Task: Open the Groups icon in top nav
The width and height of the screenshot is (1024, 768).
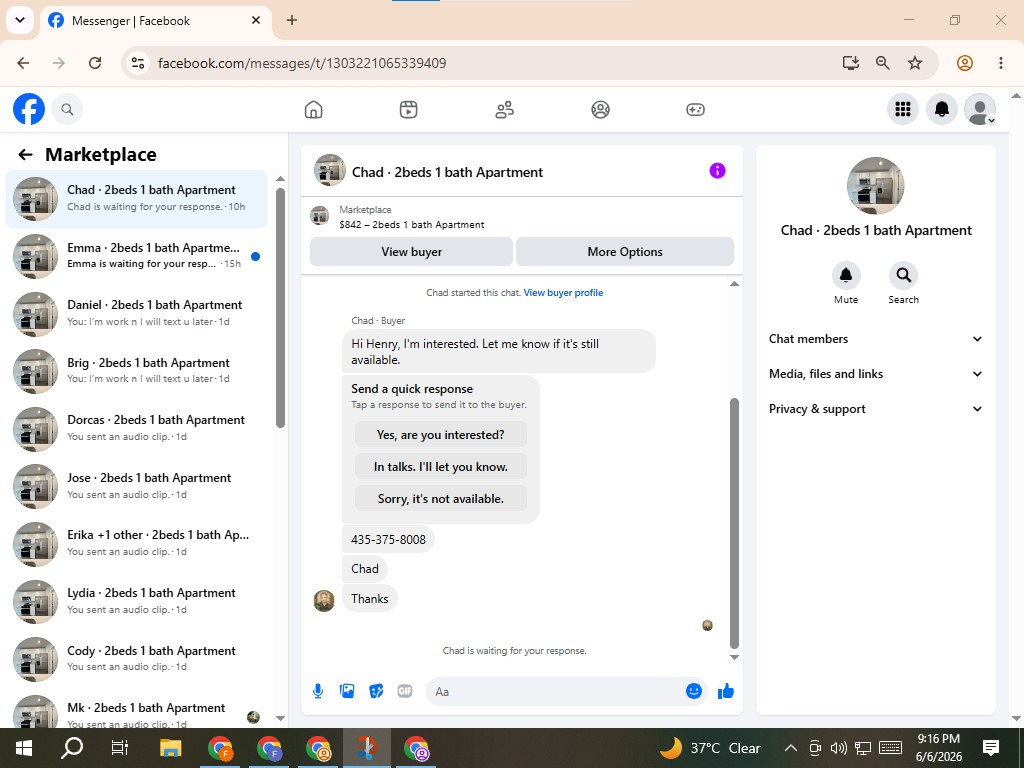Action: coord(600,110)
